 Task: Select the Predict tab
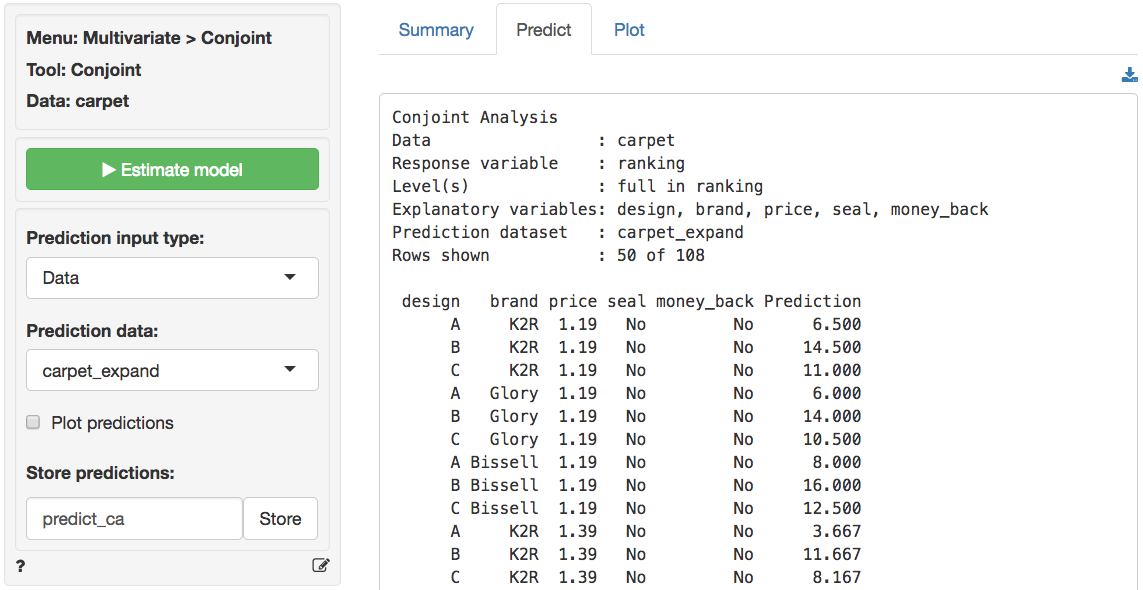click(543, 30)
